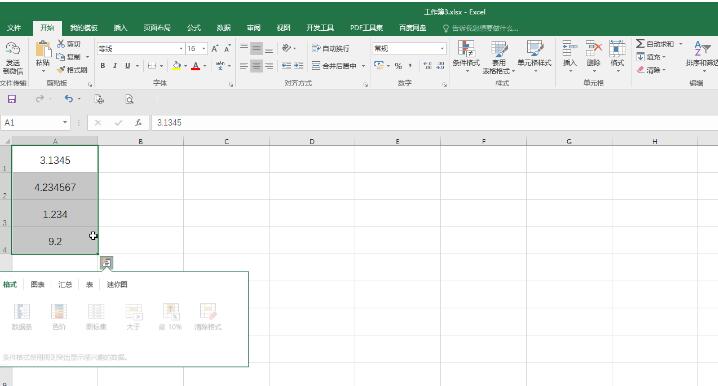Click the Print Preview magnifier icon

coord(129,99)
